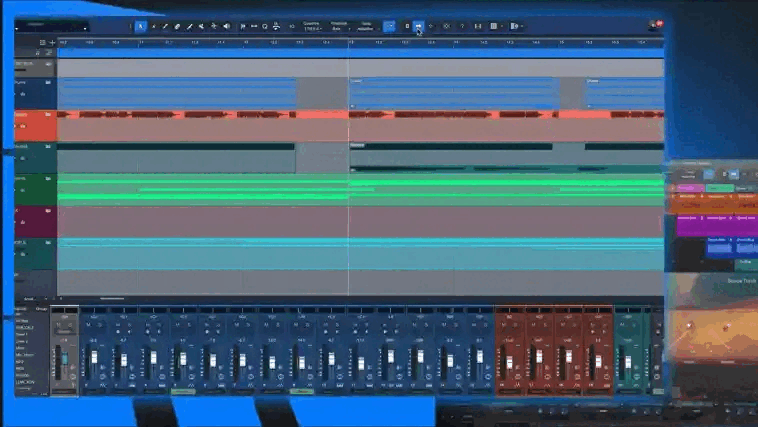Viewport: 758px width, 427px height.
Task: Select the bright green track header
Action: (x=35, y=190)
